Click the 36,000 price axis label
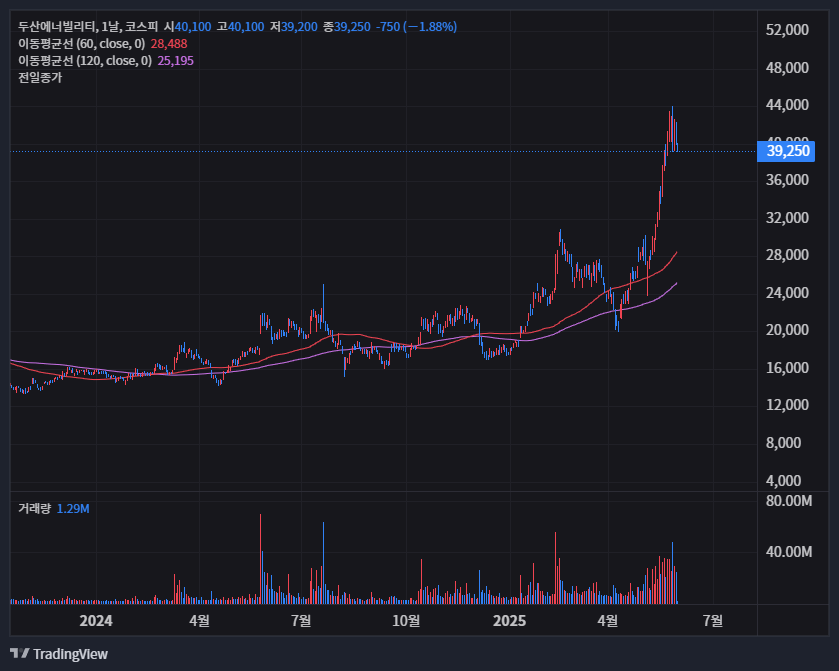 (x=787, y=180)
